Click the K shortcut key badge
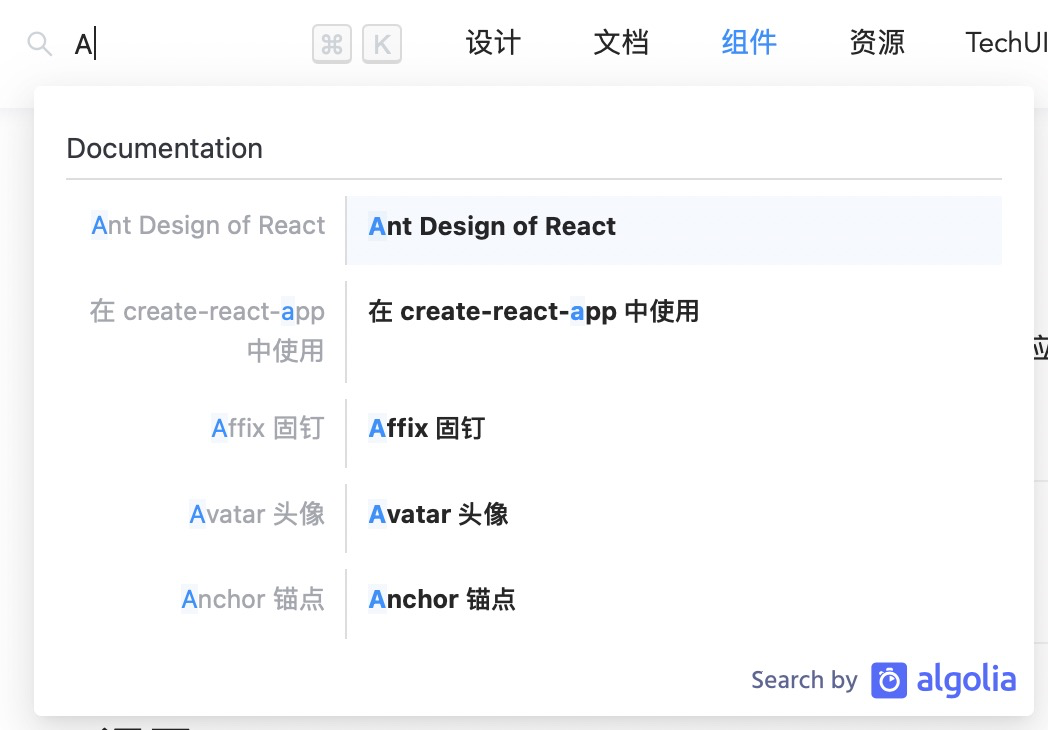This screenshot has width=1048, height=730. pyautogui.click(x=382, y=44)
